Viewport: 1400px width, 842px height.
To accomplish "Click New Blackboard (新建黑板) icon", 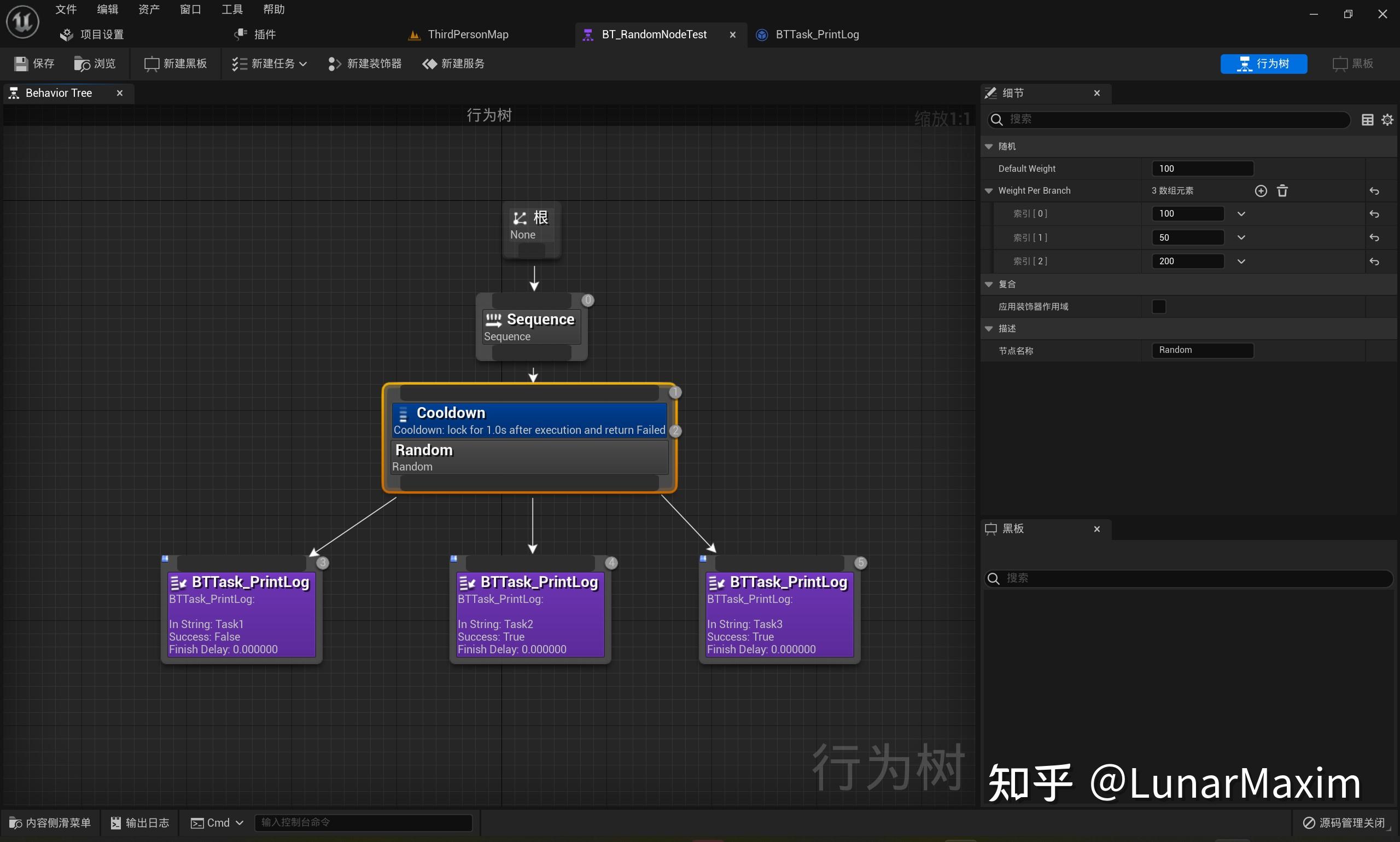I will pyautogui.click(x=151, y=63).
